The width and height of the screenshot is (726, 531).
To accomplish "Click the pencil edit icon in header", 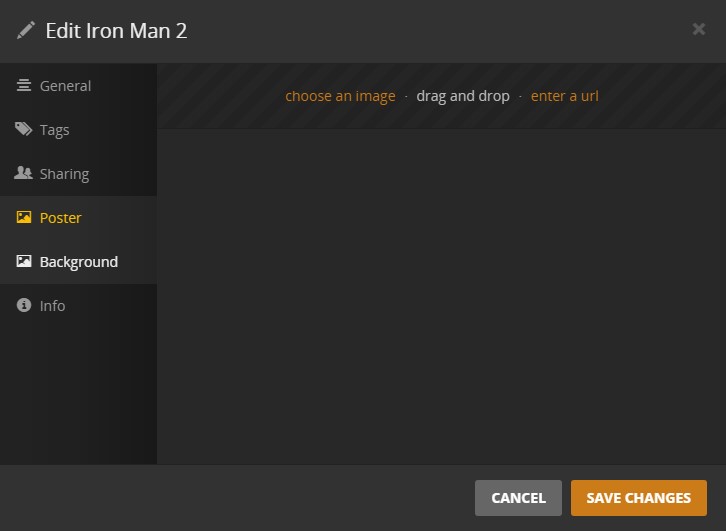I will click(25, 31).
